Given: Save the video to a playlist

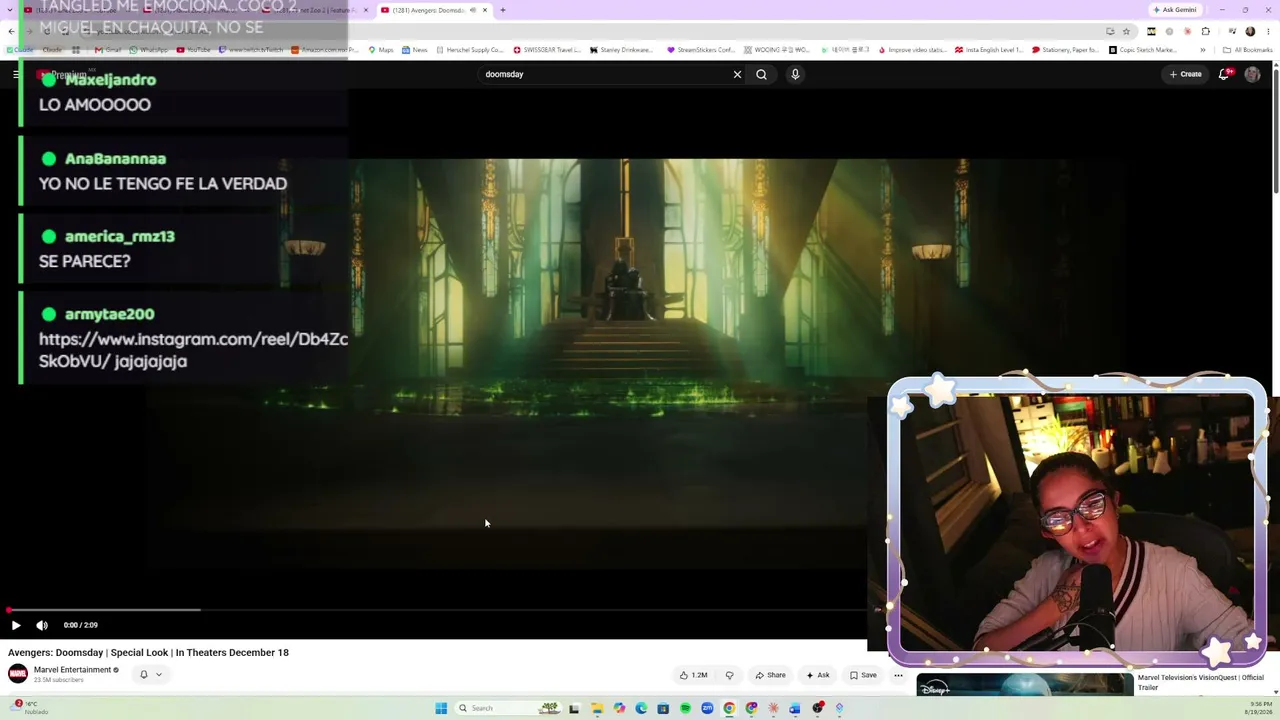Looking at the screenshot, I should pos(863,675).
